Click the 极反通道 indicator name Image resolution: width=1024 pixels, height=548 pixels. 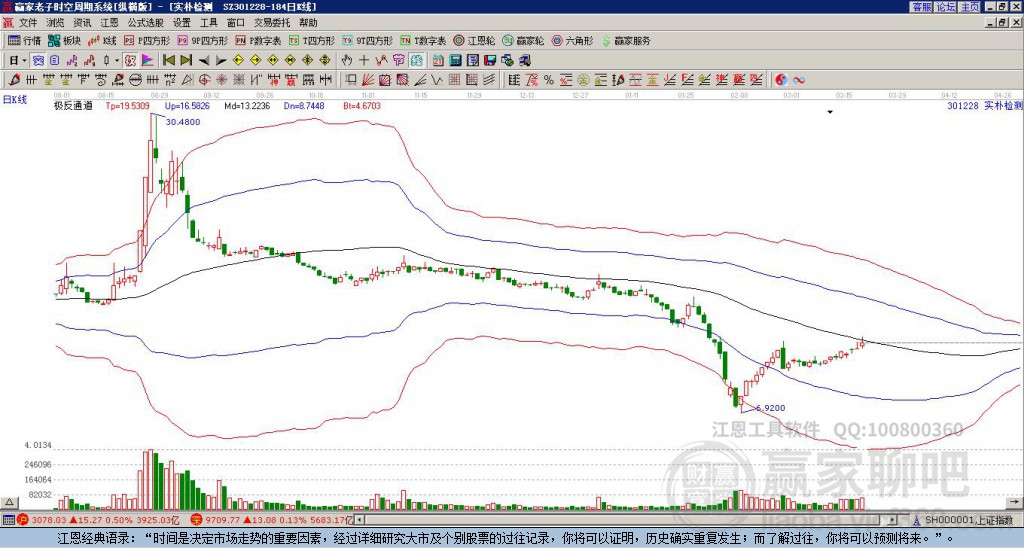click(73, 105)
